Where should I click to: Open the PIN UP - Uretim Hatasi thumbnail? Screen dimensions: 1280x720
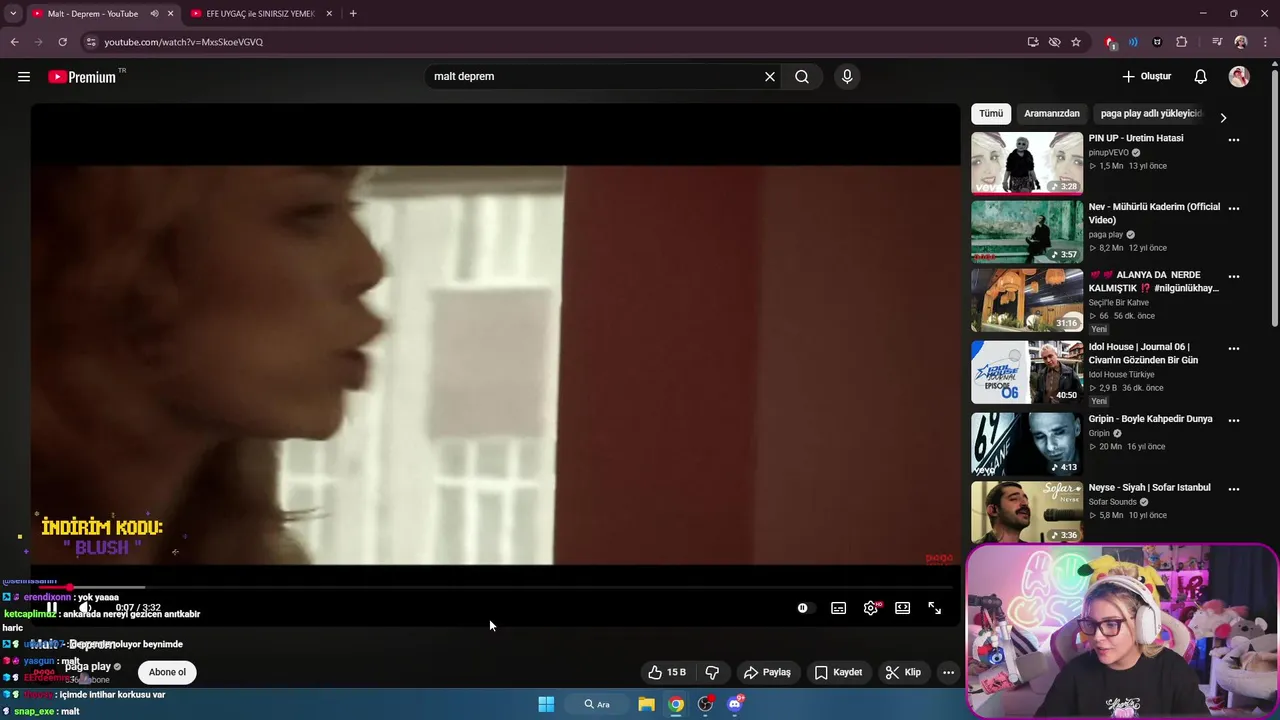tap(1027, 163)
